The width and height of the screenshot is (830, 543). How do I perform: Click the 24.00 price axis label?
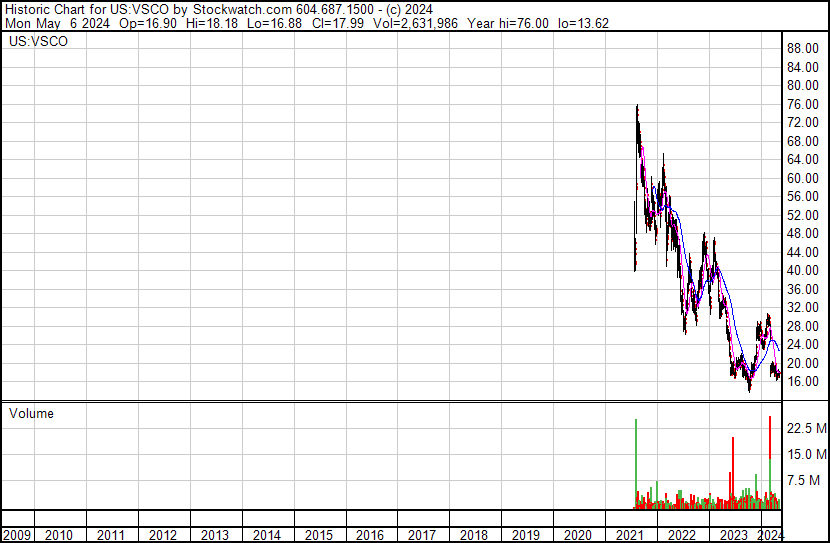(803, 345)
